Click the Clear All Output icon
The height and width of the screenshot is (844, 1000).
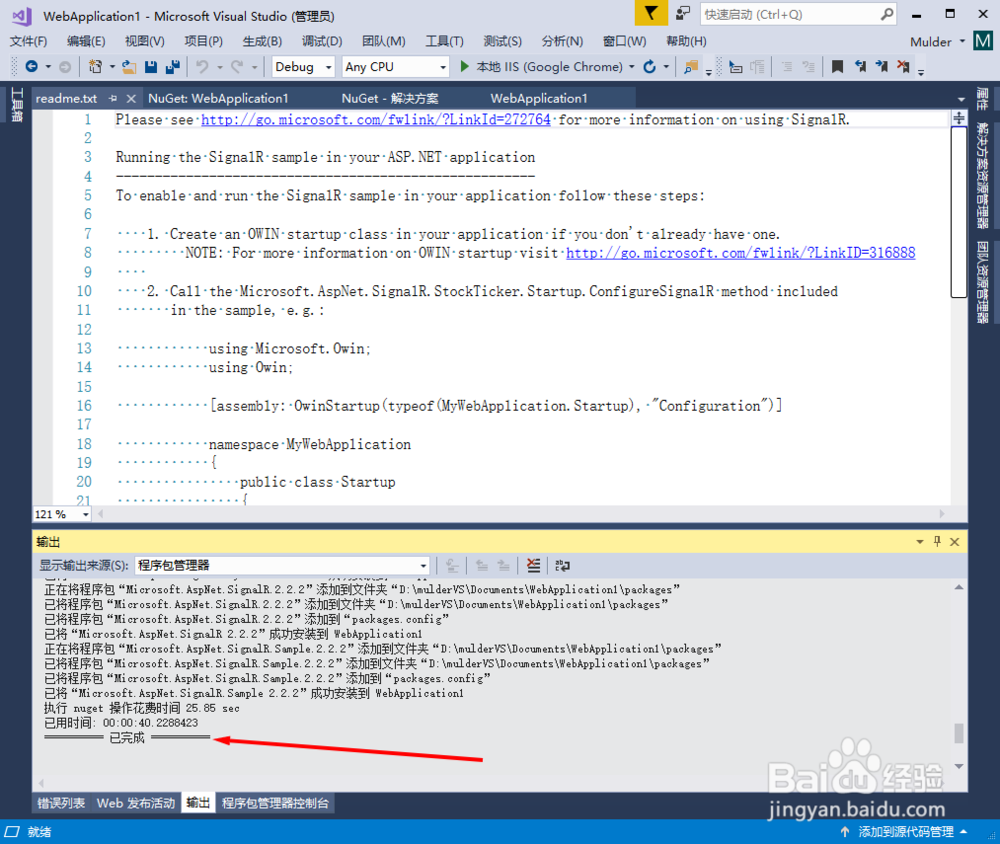click(x=533, y=565)
